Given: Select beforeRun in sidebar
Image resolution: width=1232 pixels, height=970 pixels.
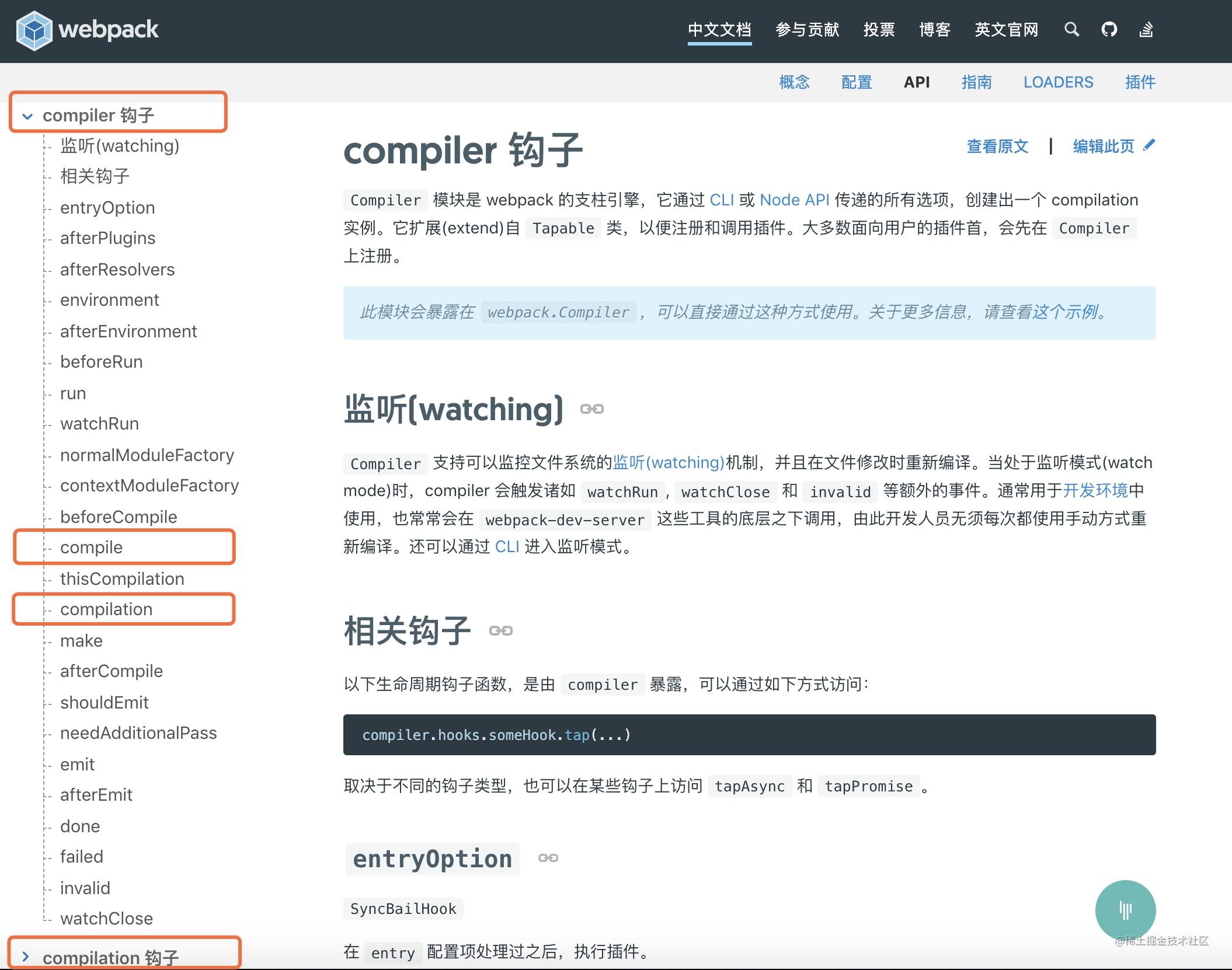Looking at the screenshot, I should [x=101, y=362].
